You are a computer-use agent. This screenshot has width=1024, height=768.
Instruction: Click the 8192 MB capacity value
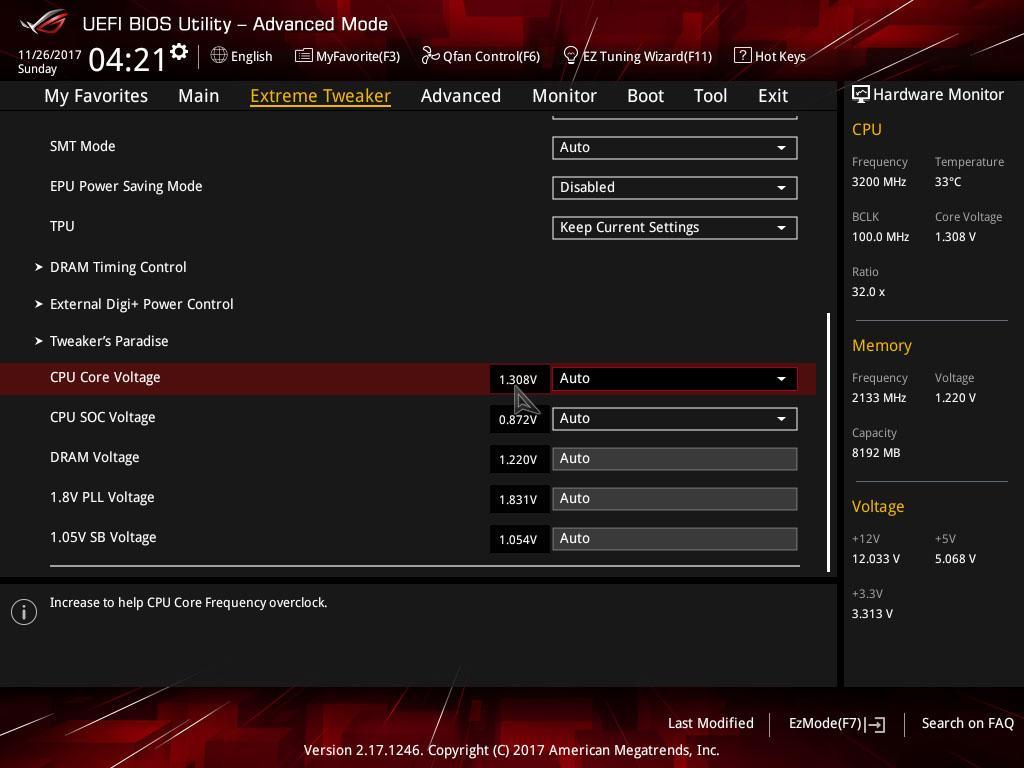point(876,453)
